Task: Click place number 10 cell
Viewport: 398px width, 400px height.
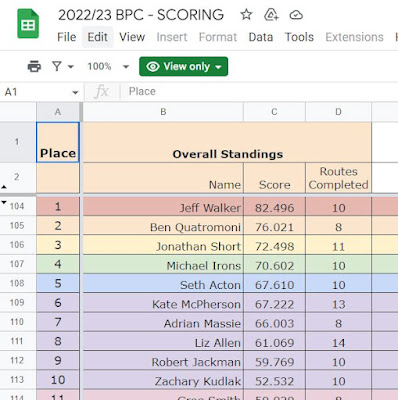Action: point(58,380)
